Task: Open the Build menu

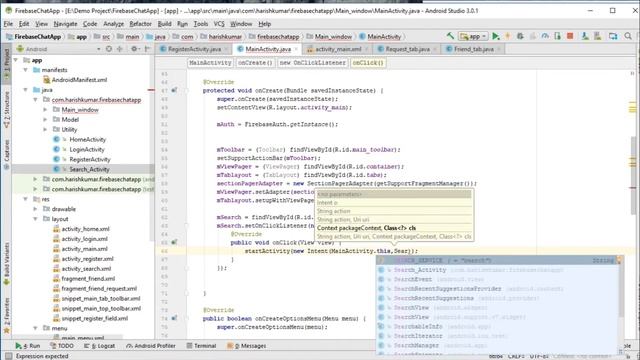Action: click(x=164, y=24)
